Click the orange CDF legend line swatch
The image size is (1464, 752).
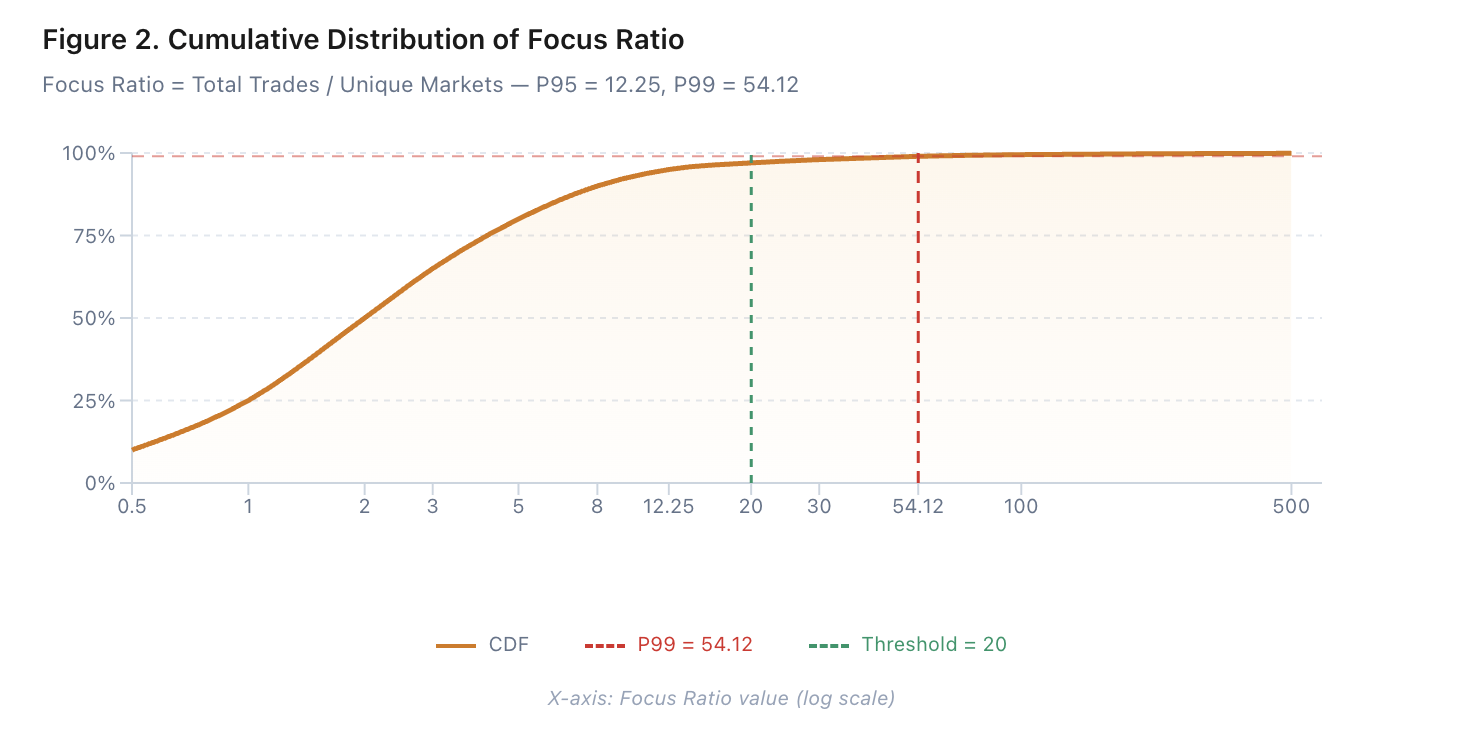[455, 646]
